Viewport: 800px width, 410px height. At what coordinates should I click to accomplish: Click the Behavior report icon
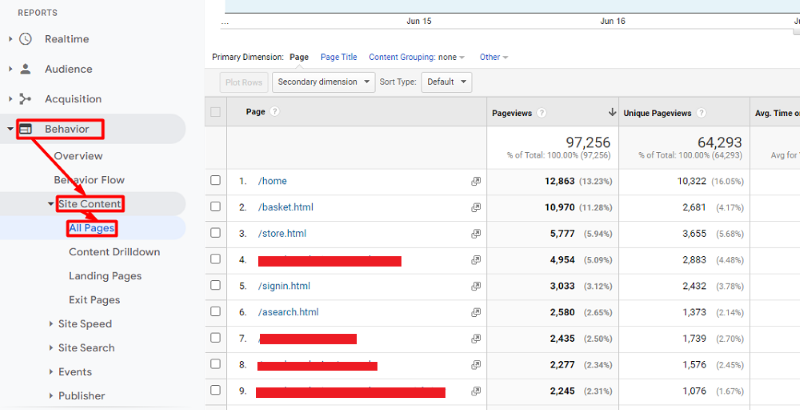[x=26, y=129]
